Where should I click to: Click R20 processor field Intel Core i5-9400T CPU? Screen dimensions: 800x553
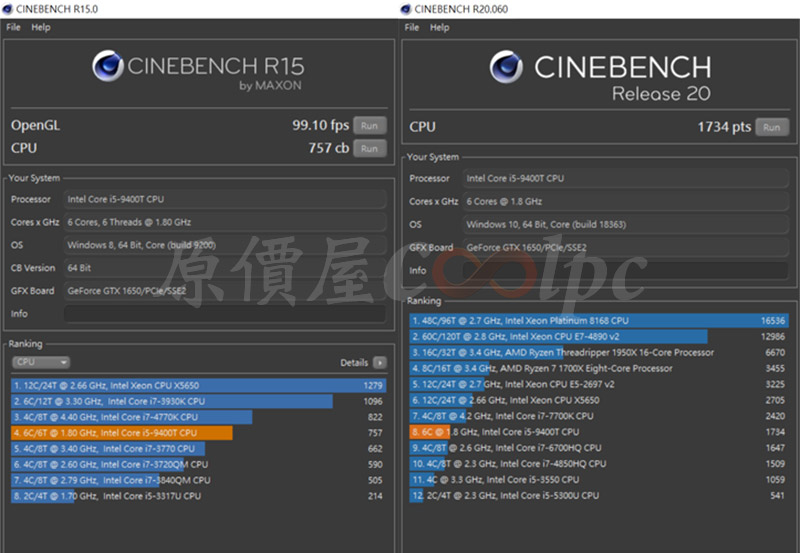pyautogui.click(x=626, y=179)
